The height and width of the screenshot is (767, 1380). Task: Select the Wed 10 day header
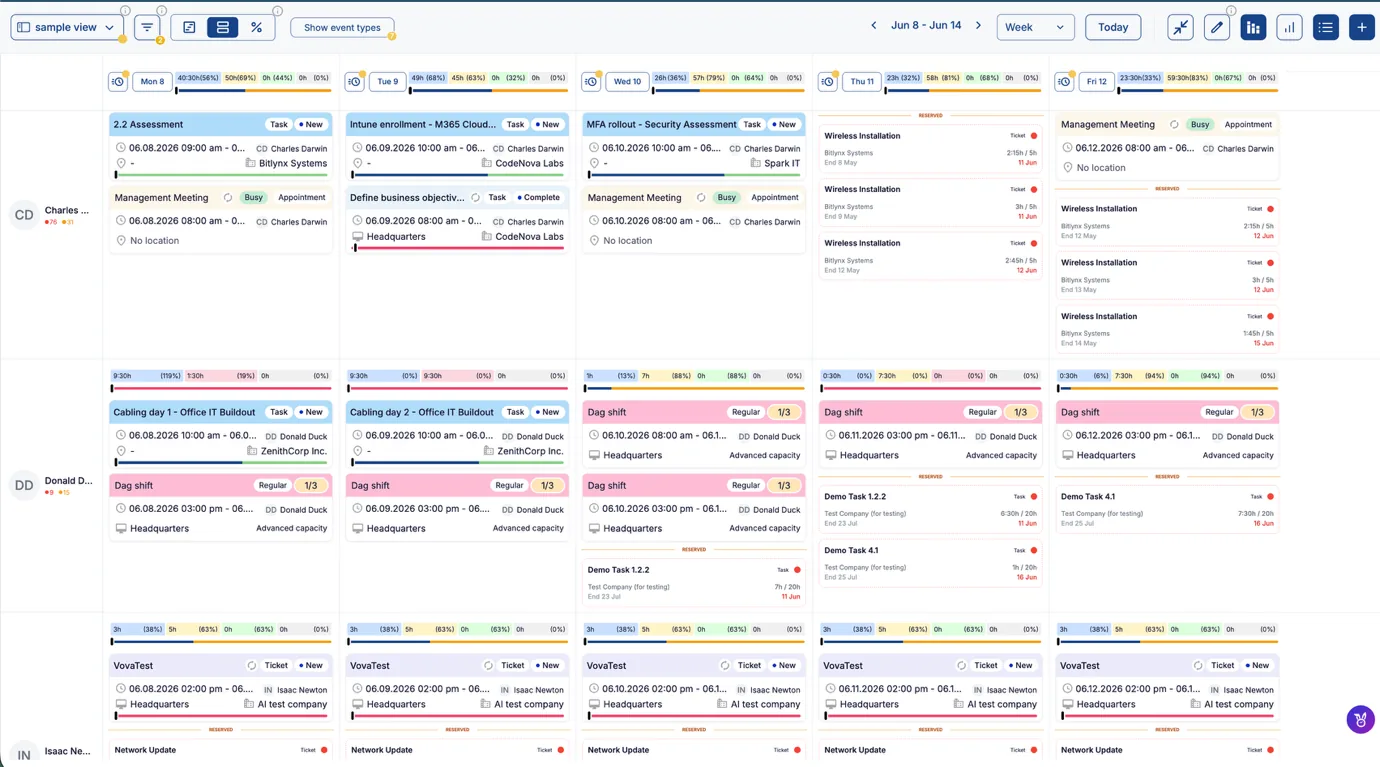point(627,81)
